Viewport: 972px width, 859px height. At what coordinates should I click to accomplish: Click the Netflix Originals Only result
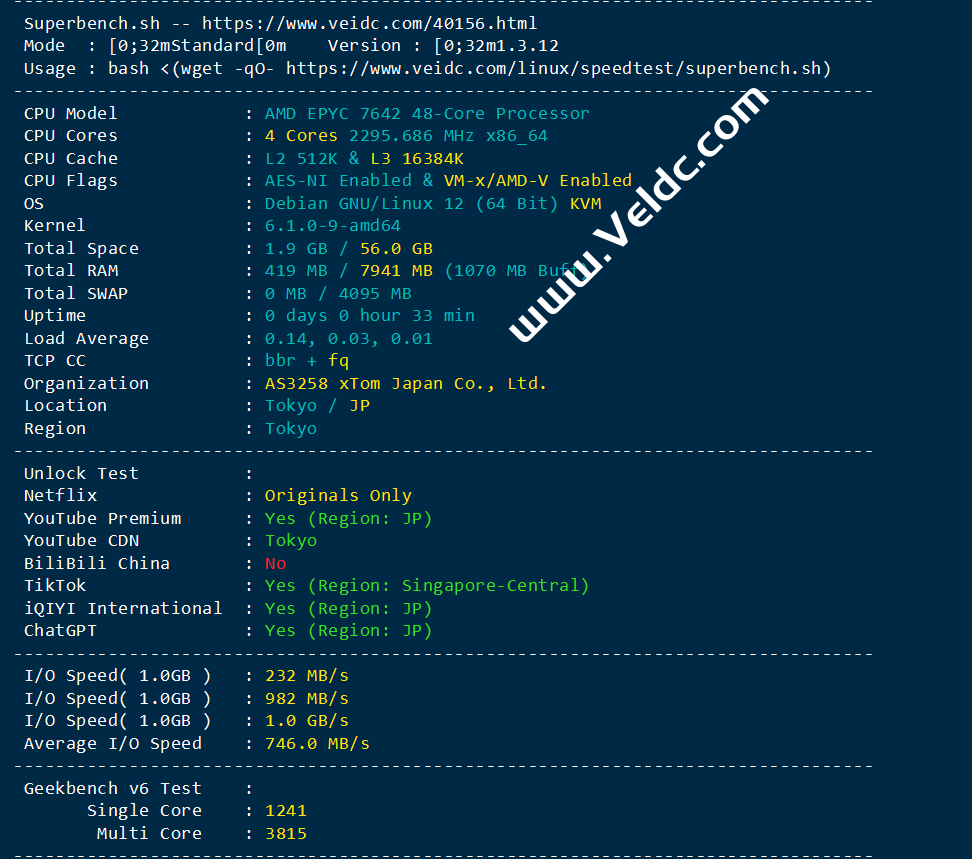[x=338, y=496]
